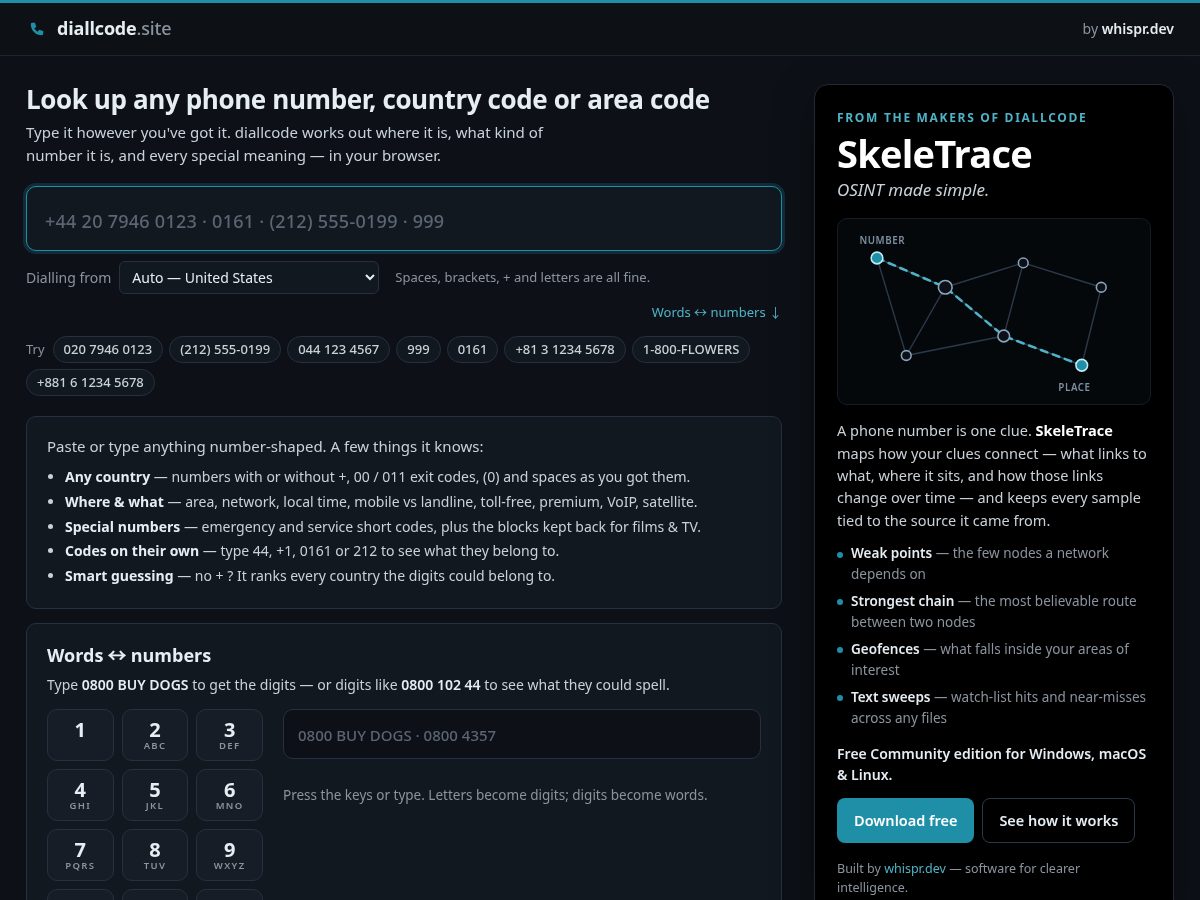Tap keypad key 7 PQRS
This screenshot has height=900, width=1200.
80,855
